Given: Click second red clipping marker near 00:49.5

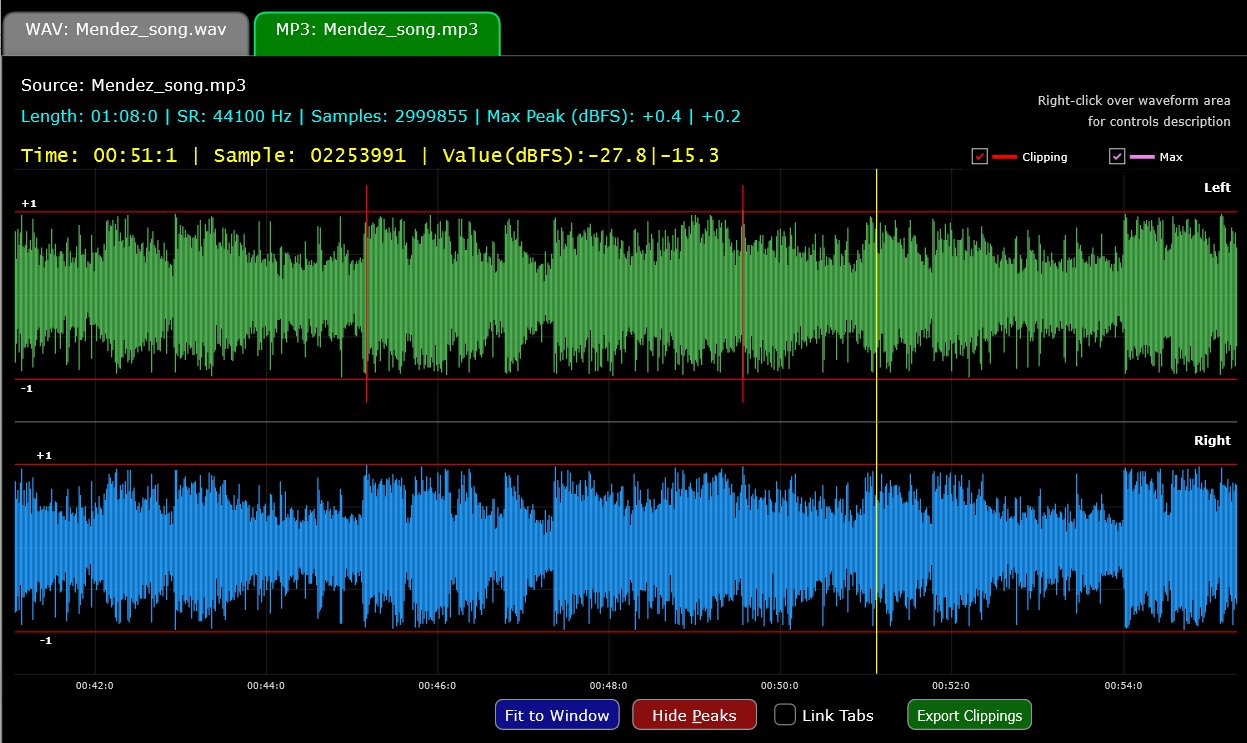Looking at the screenshot, I should point(743,293).
